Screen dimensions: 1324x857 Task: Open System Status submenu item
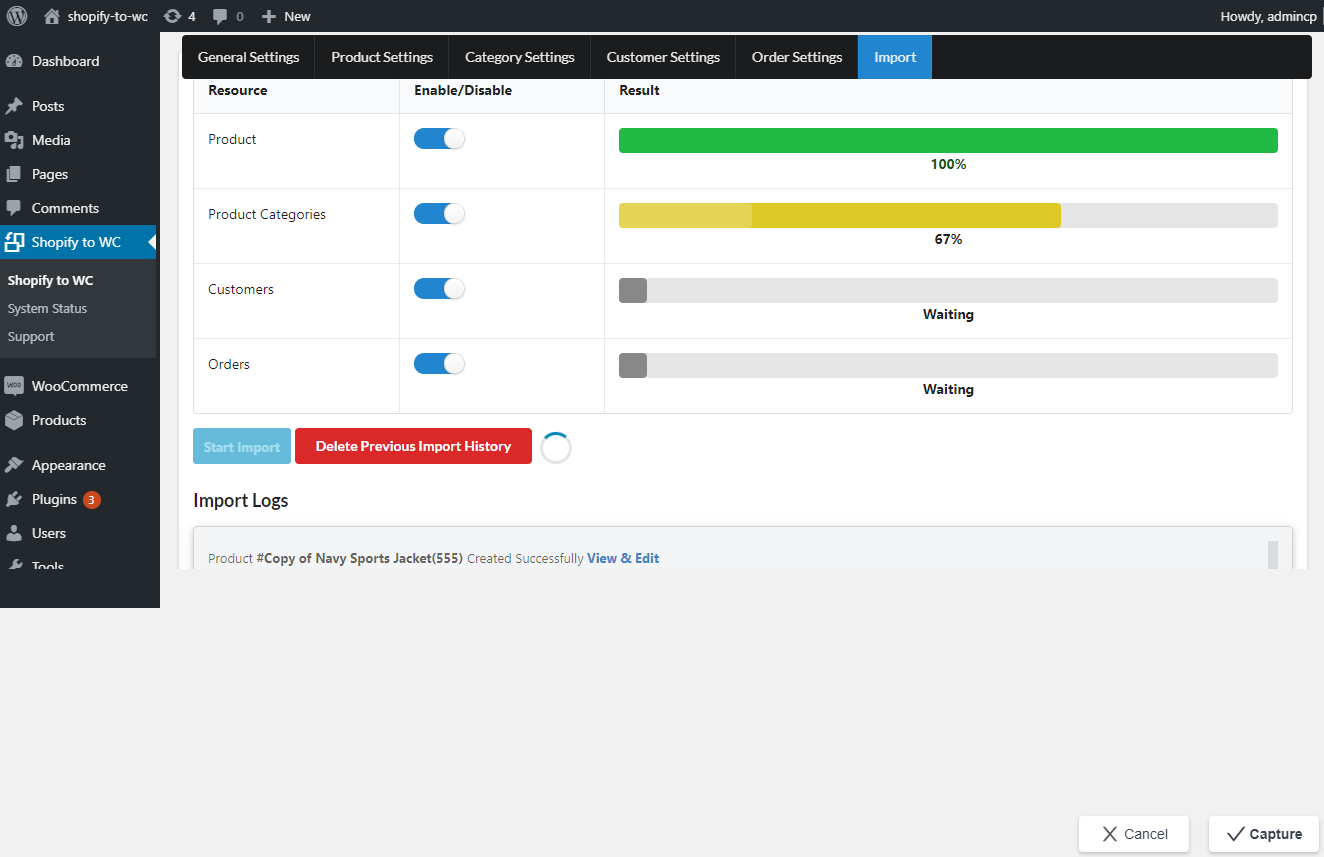47,308
